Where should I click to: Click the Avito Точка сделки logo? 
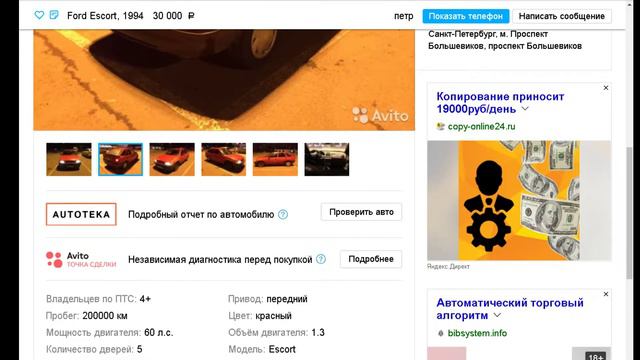81,260
